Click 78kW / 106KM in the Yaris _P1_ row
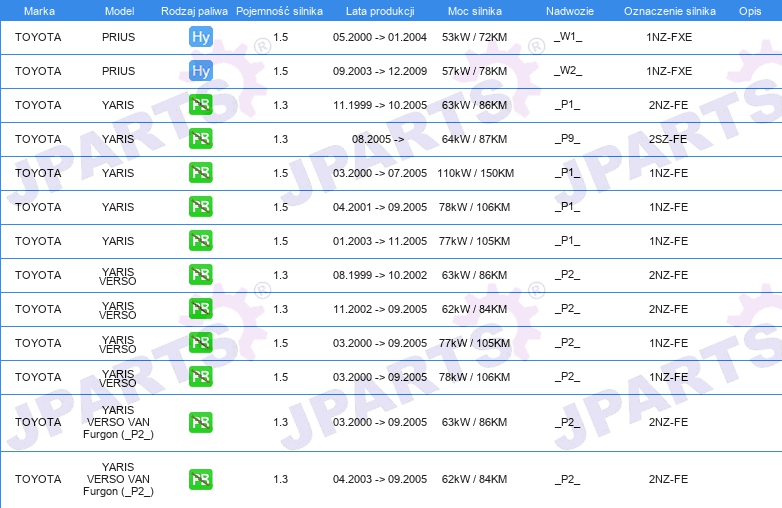Image resolution: width=782 pixels, height=508 pixels. coord(474,206)
